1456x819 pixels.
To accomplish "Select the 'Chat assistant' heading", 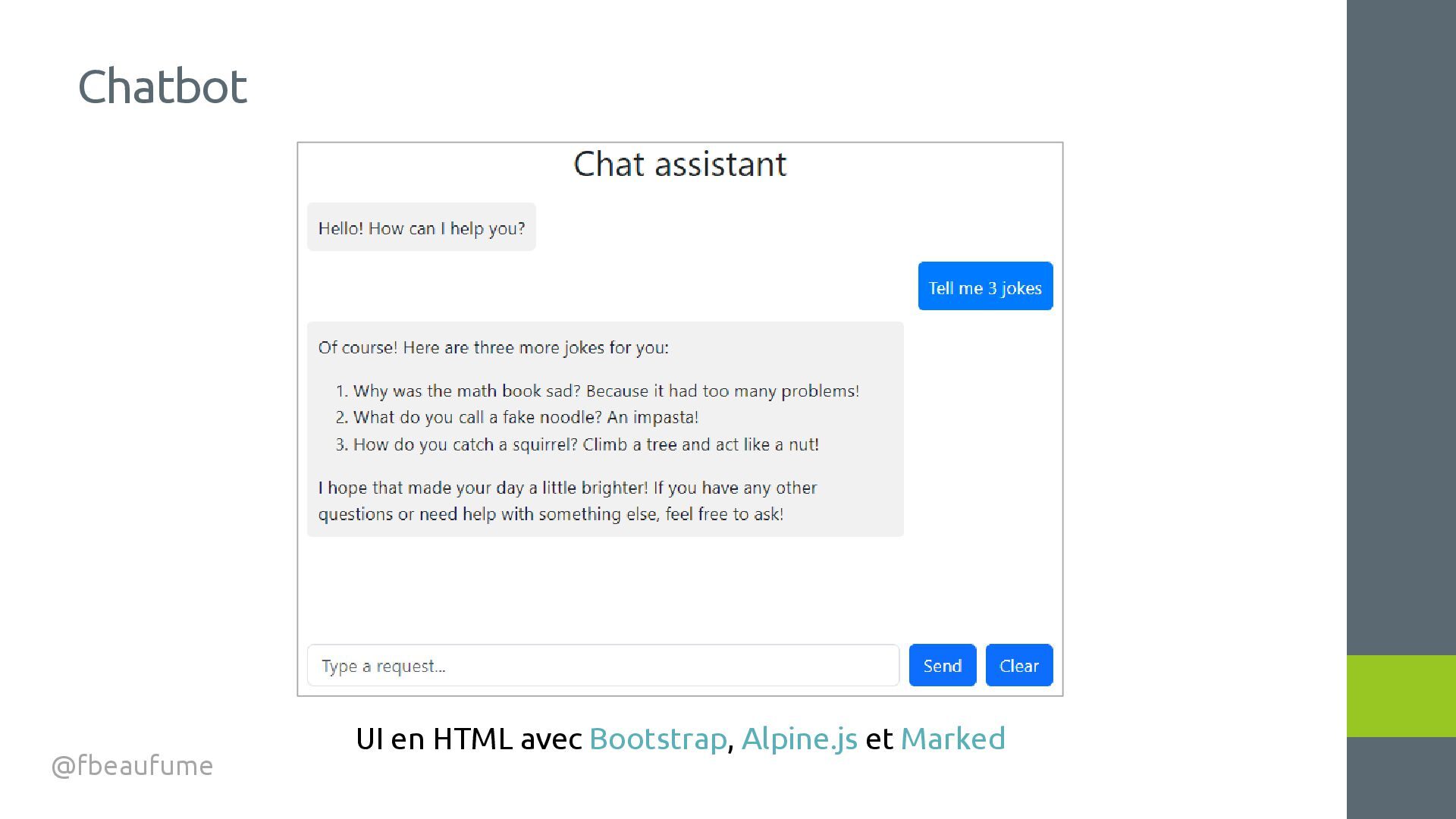I will click(679, 165).
